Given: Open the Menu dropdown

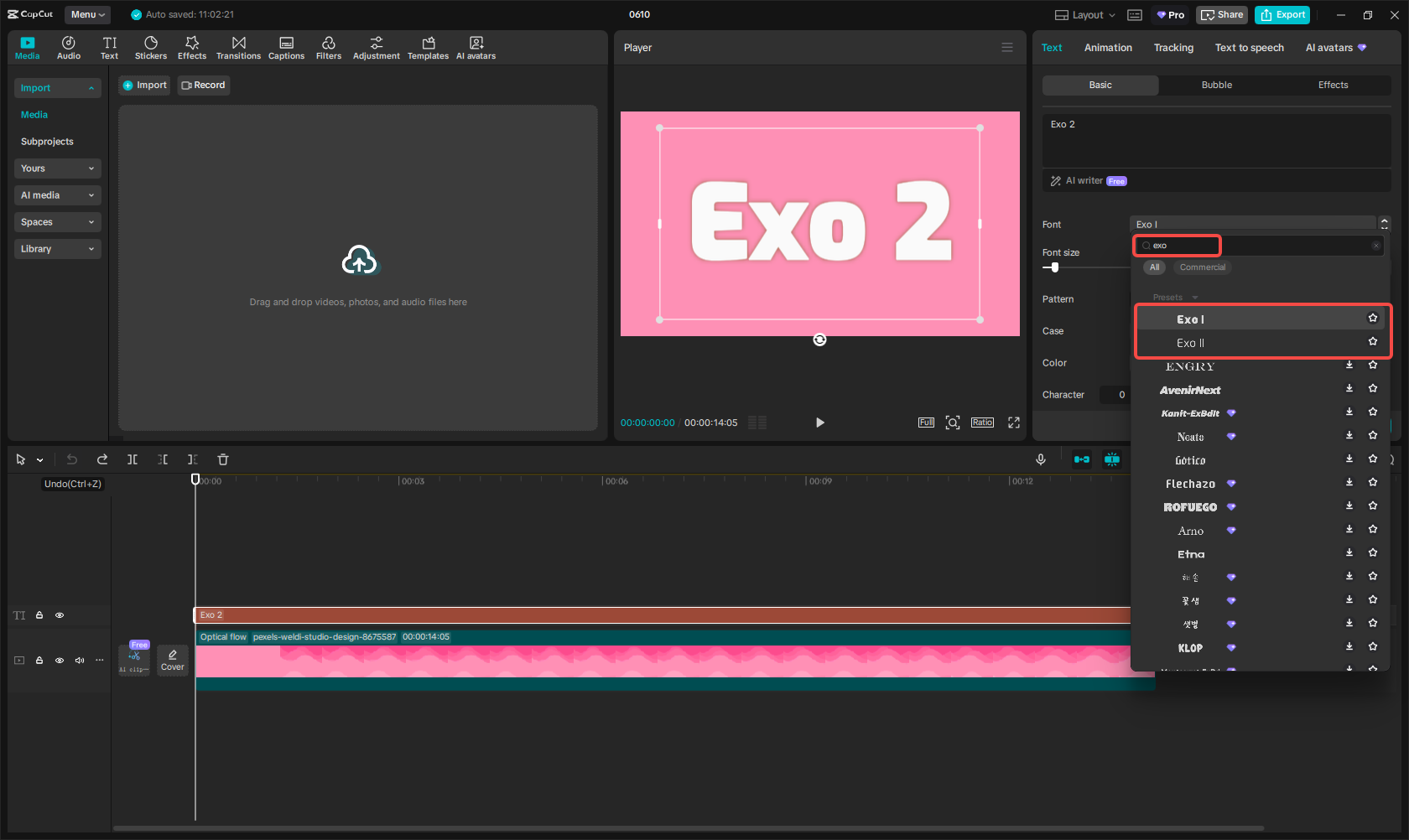Looking at the screenshot, I should 87,14.
